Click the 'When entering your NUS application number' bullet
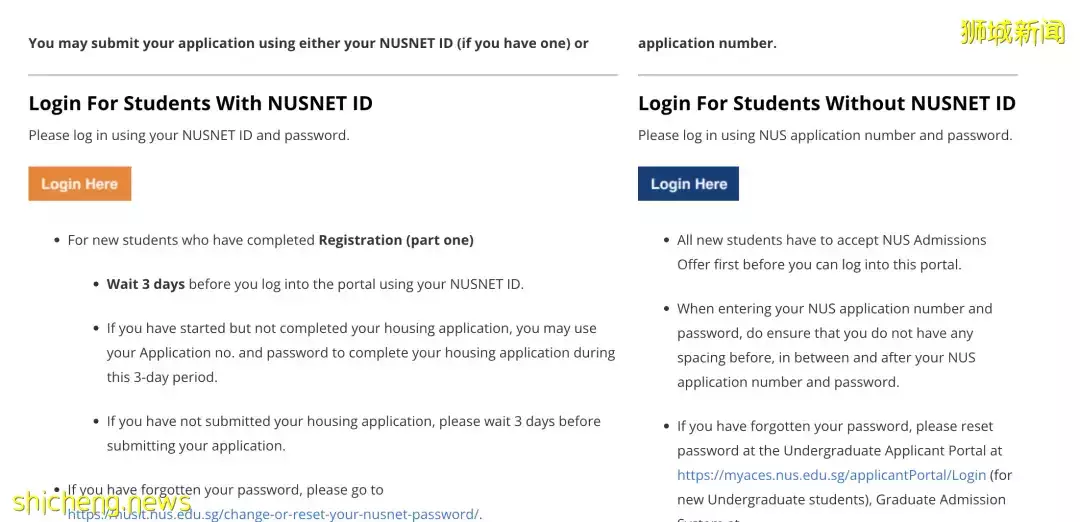This screenshot has width=1080, height=522. (x=834, y=345)
